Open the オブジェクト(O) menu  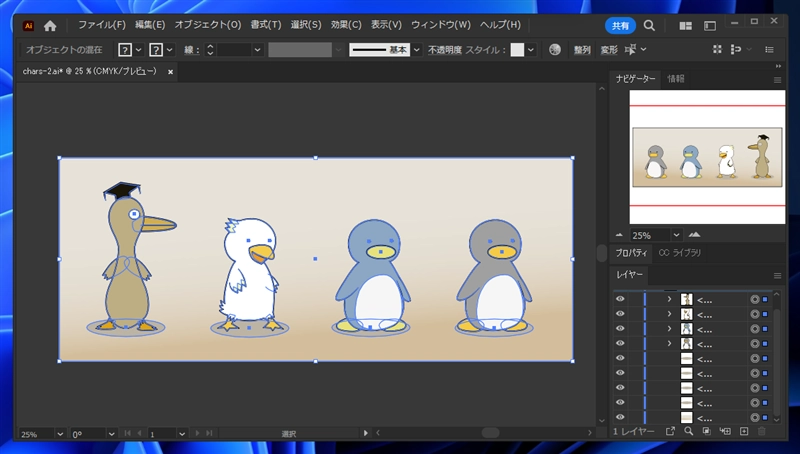tap(208, 25)
